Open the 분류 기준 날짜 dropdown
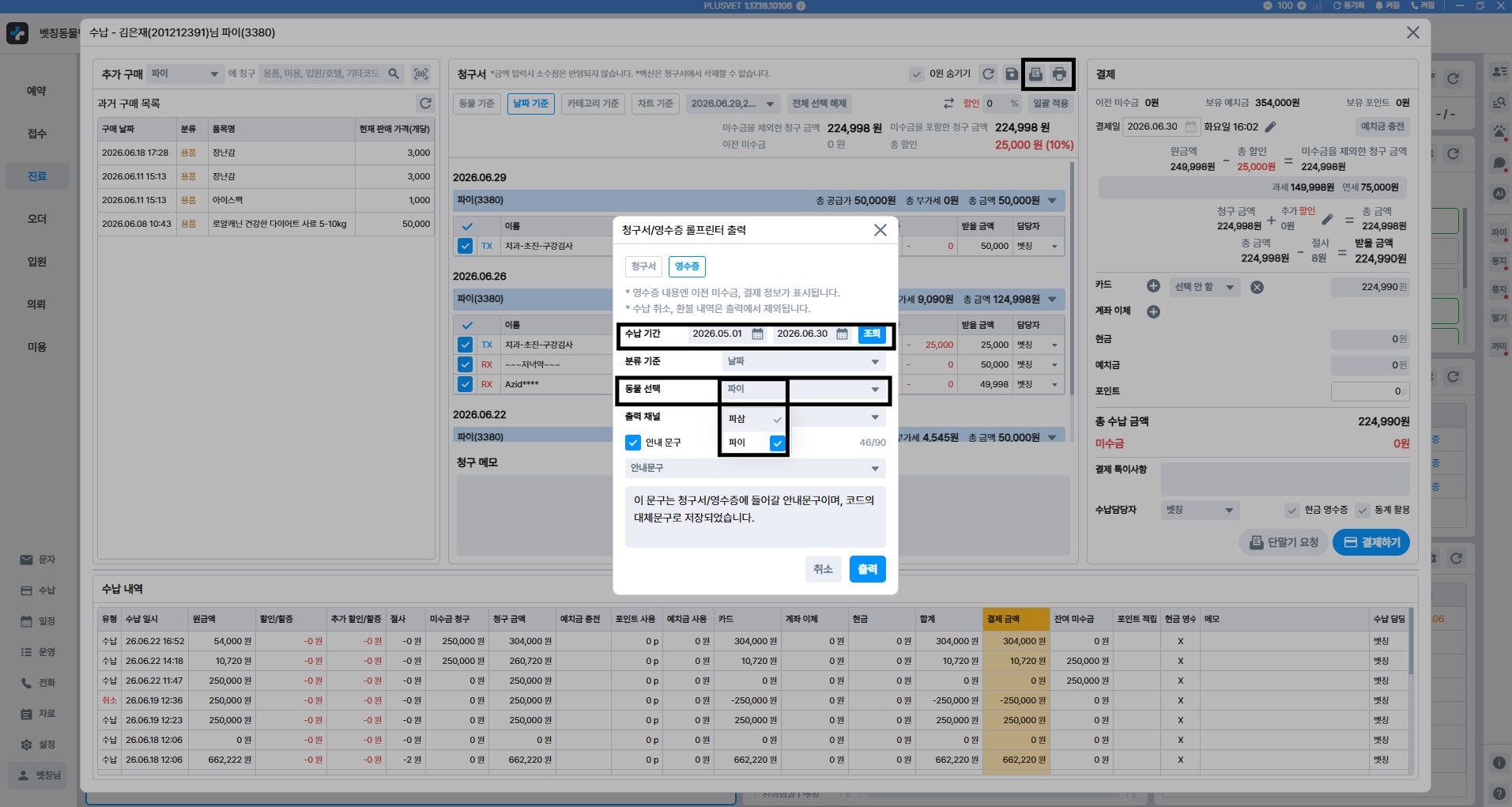 click(x=803, y=361)
